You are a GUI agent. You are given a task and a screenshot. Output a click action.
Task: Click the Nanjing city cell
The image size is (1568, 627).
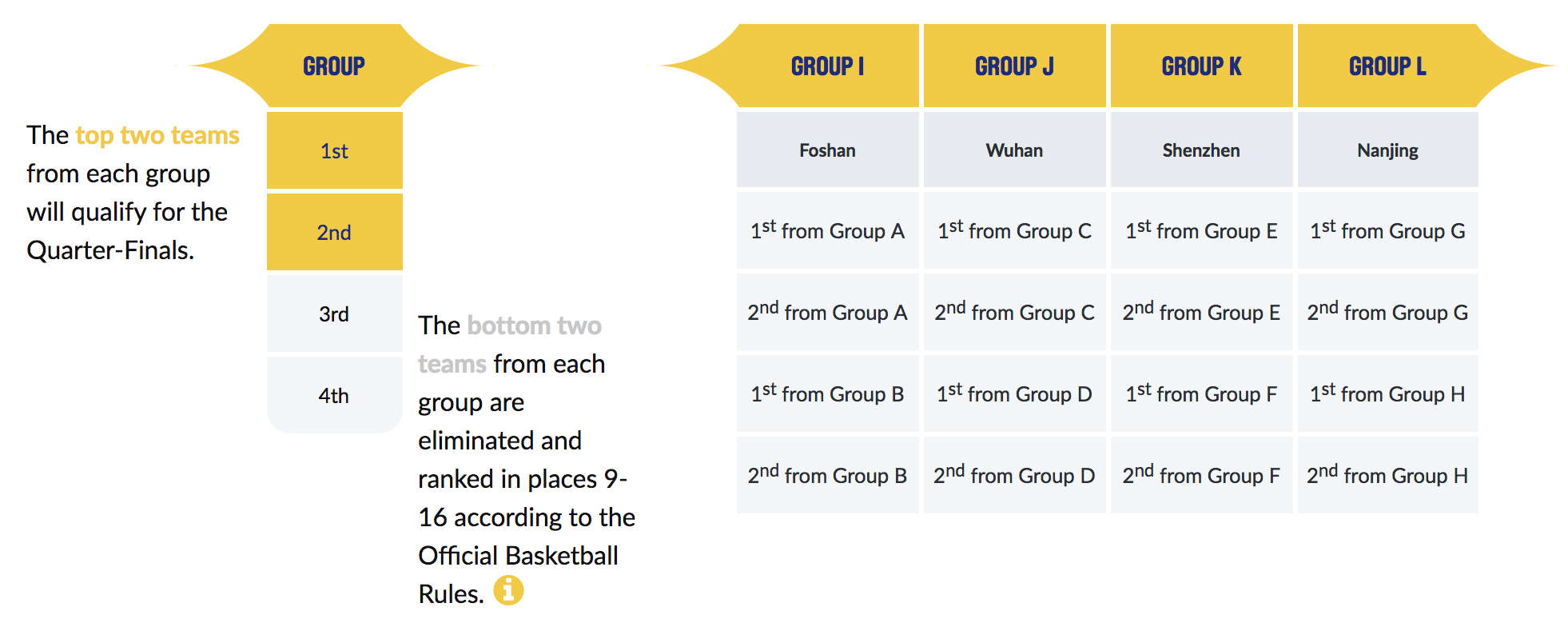point(1388,150)
